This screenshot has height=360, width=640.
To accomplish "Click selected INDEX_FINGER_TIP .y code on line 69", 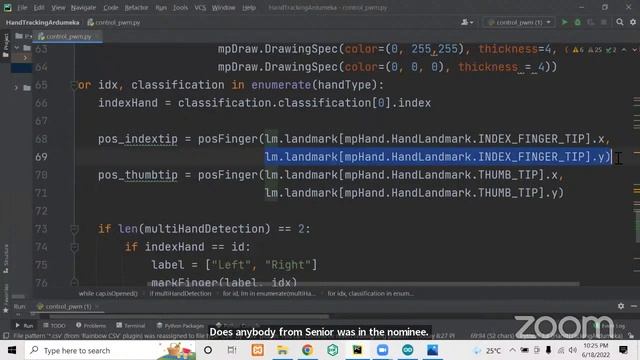I will tap(438, 157).
